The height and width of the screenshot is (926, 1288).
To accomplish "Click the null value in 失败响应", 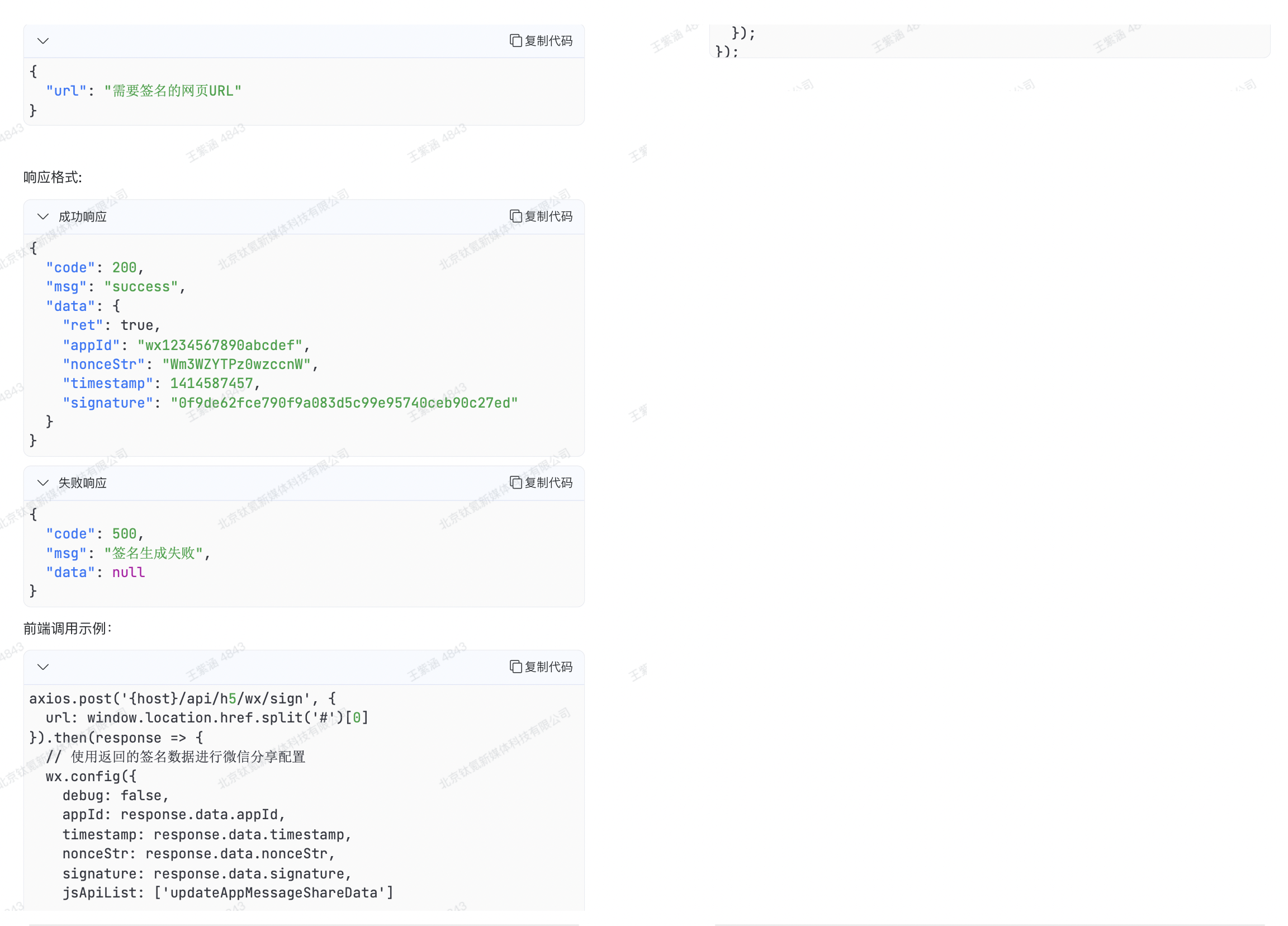I will (x=129, y=573).
